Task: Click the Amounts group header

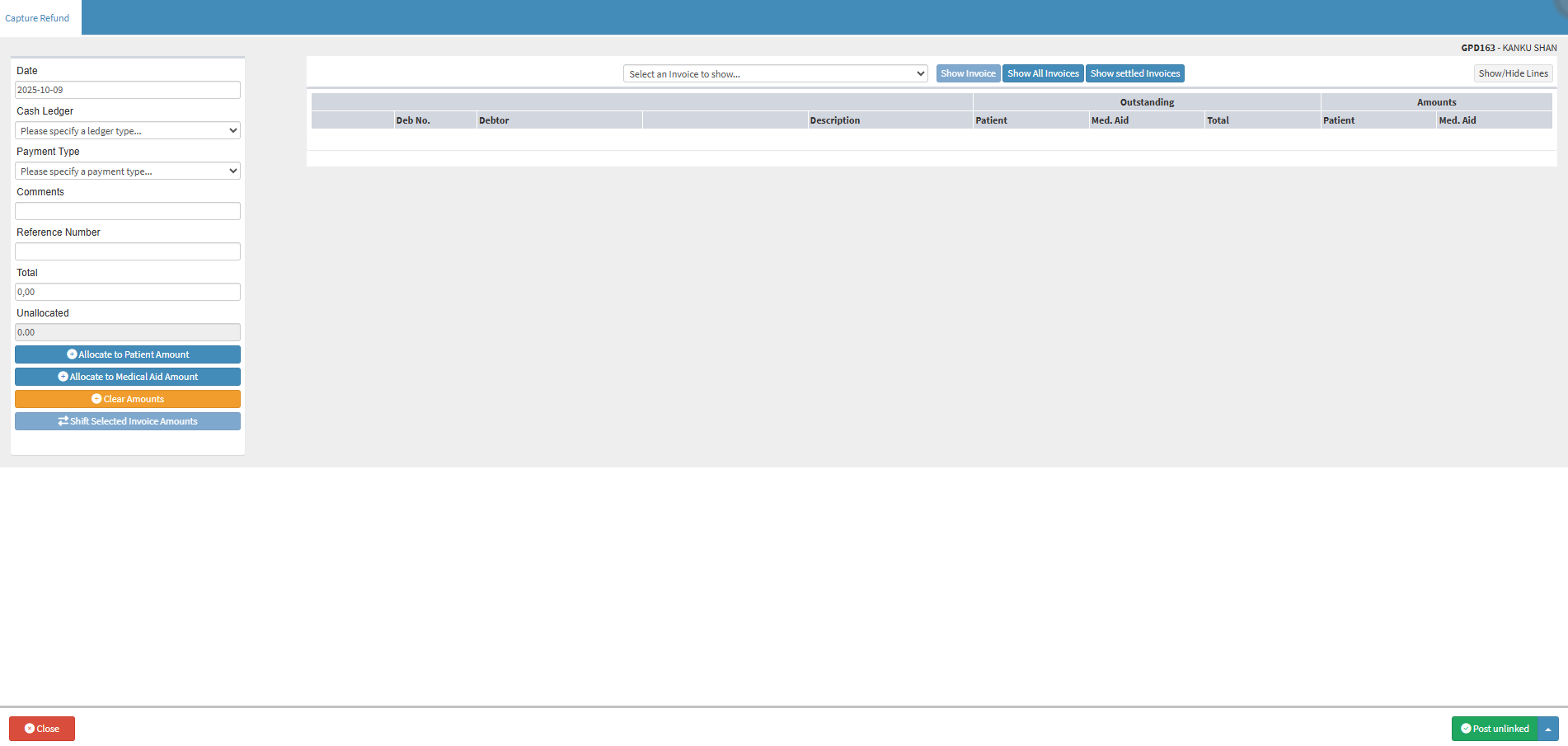Action: pyautogui.click(x=1437, y=102)
